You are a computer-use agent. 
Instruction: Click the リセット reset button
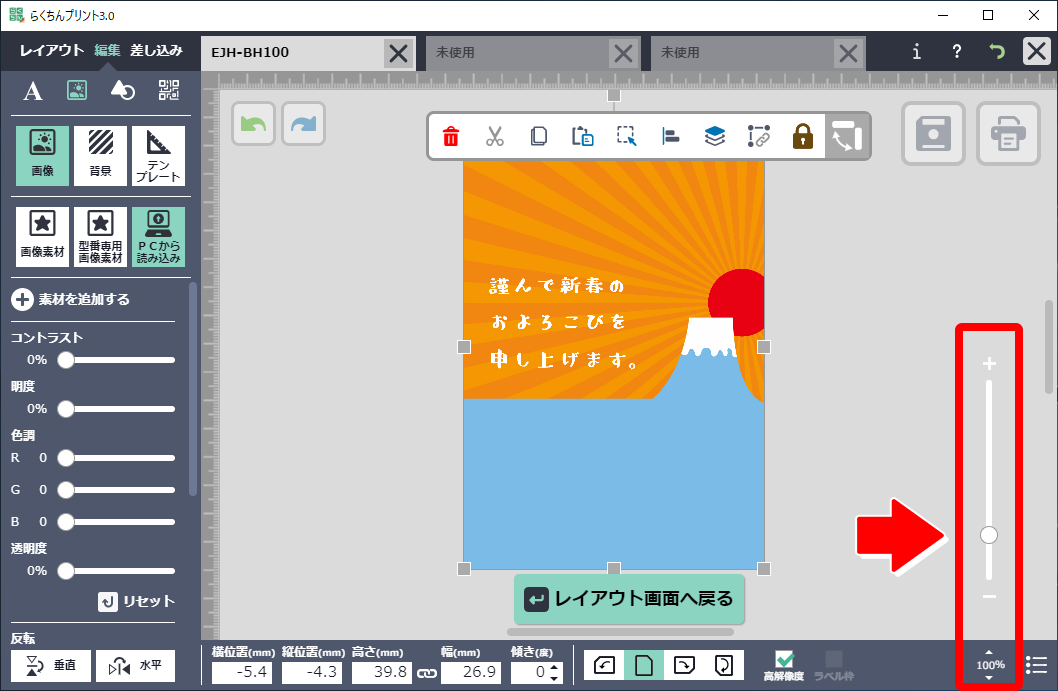pos(136,601)
